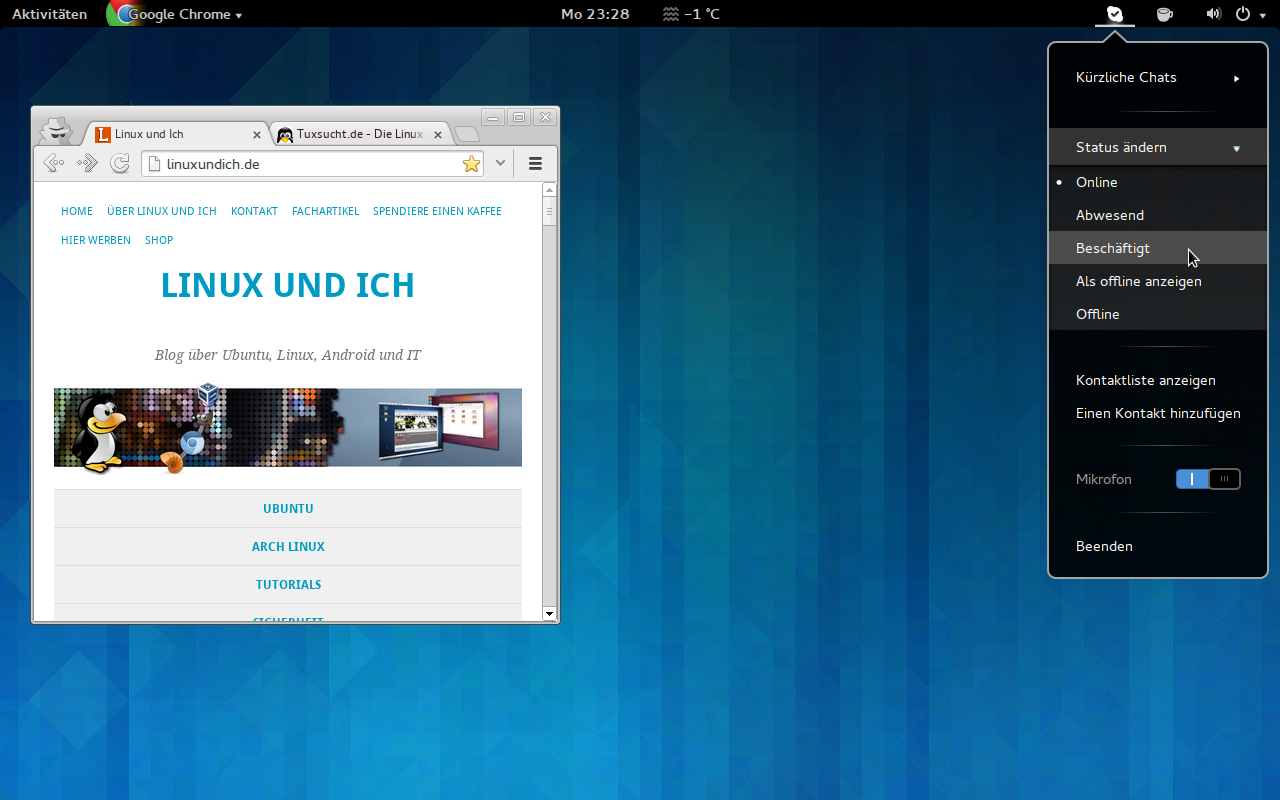Viewport: 1280px width, 800px height.
Task: Switch to the Tuxsucht.de tab
Action: point(360,134)
